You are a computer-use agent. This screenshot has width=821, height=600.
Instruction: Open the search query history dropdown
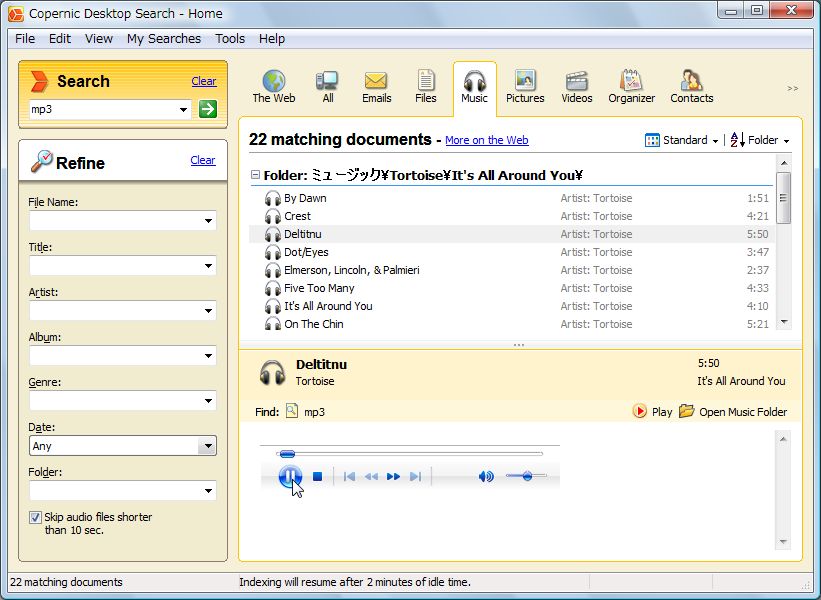[183, 109]
